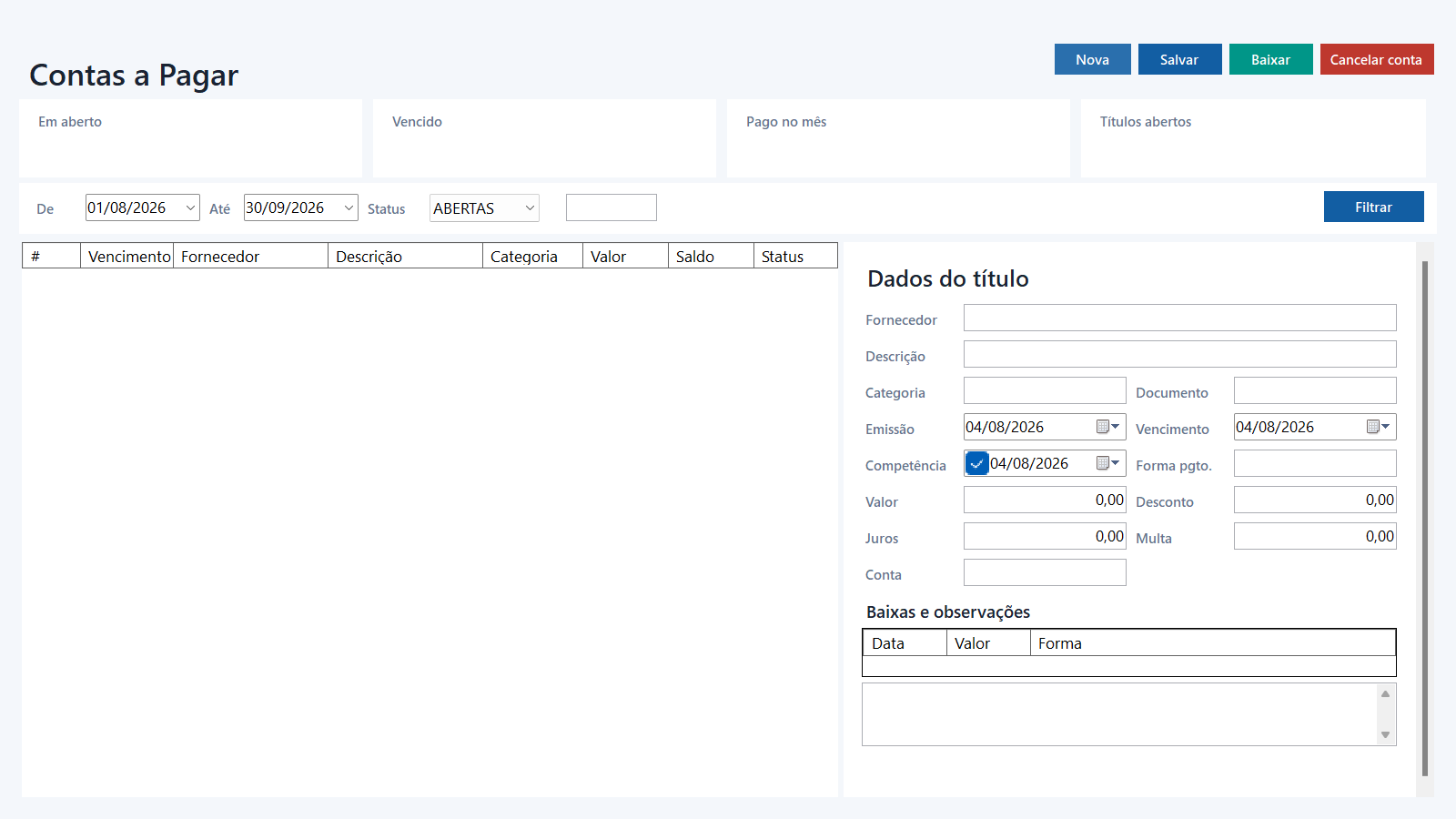
Task: Open the Status ABERTAS dropdown
Action: point(484,208)
